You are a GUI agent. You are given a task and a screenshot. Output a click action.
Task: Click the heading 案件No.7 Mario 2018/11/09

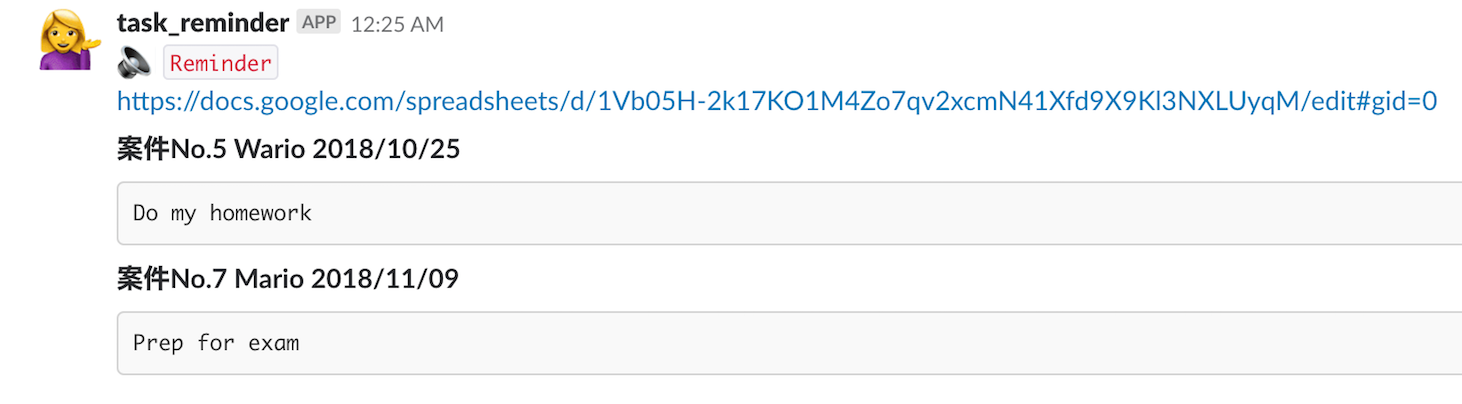coord(288,279)
